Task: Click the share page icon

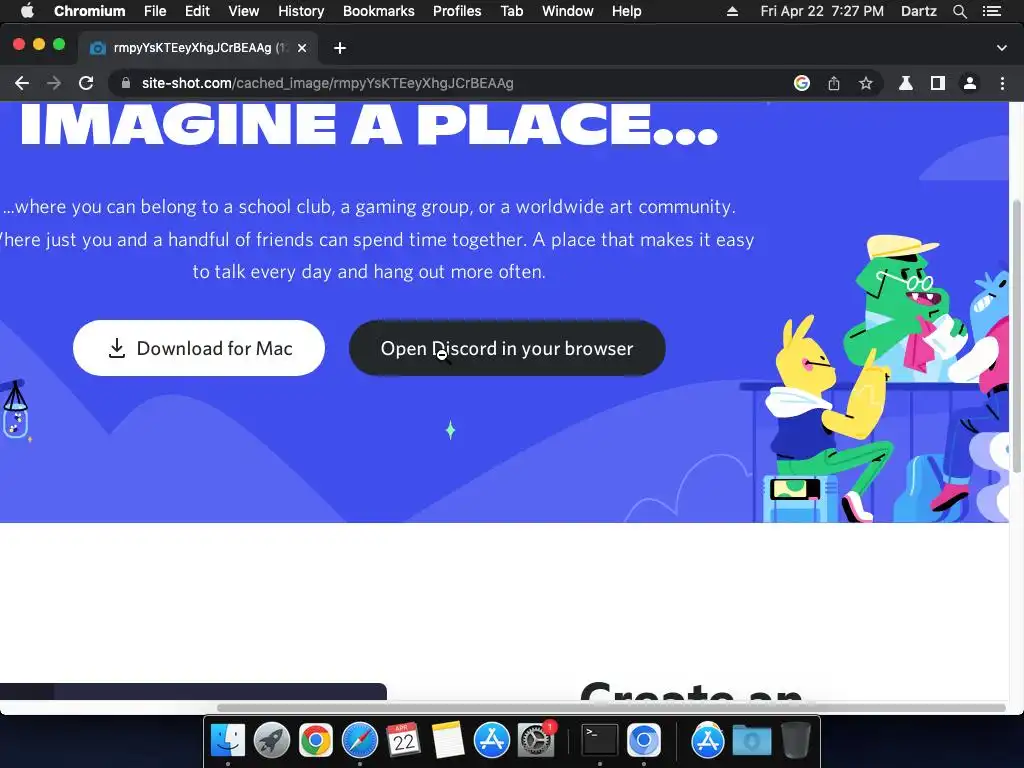Action: [834, 83]
